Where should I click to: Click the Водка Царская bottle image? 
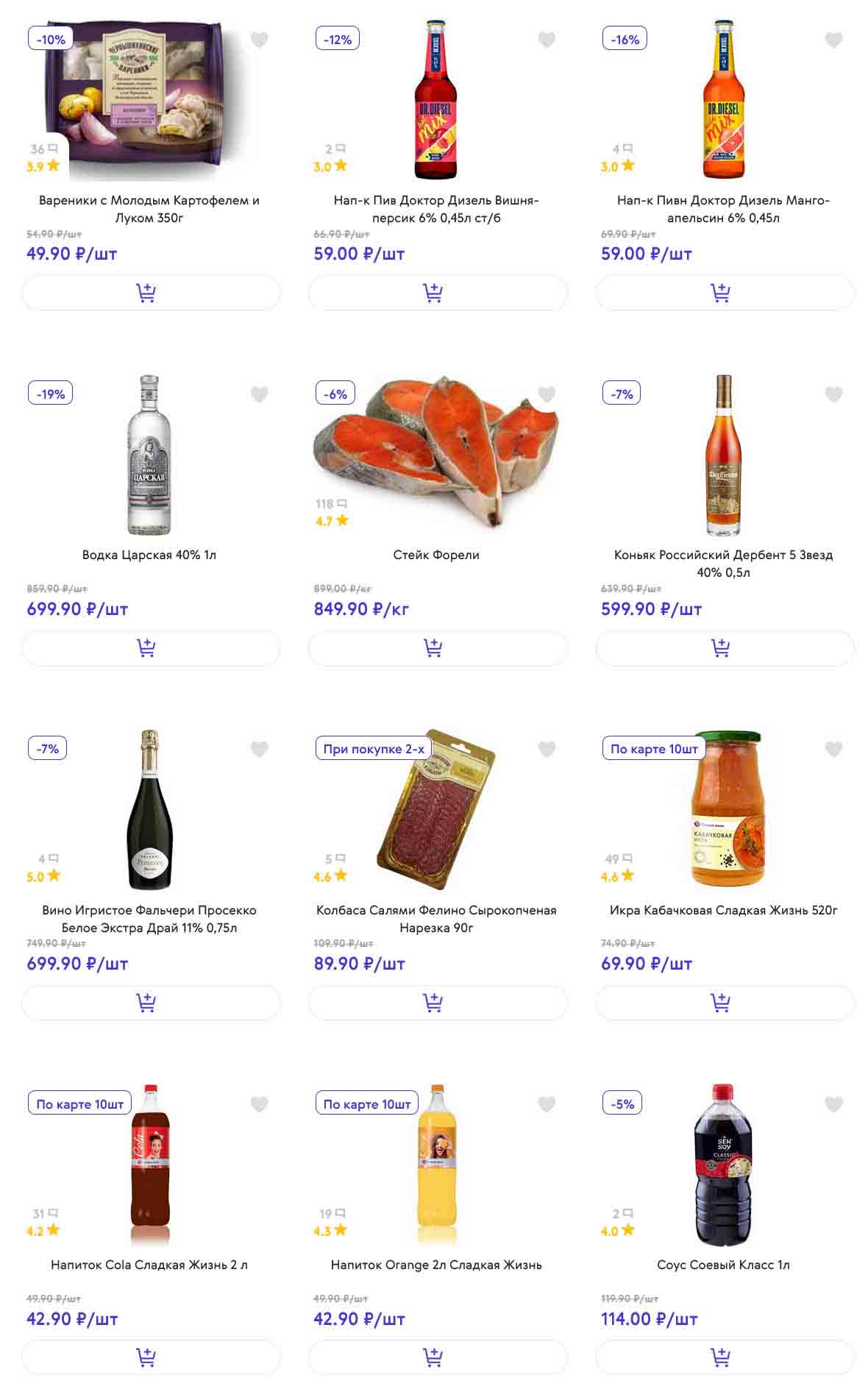(149, 455)
